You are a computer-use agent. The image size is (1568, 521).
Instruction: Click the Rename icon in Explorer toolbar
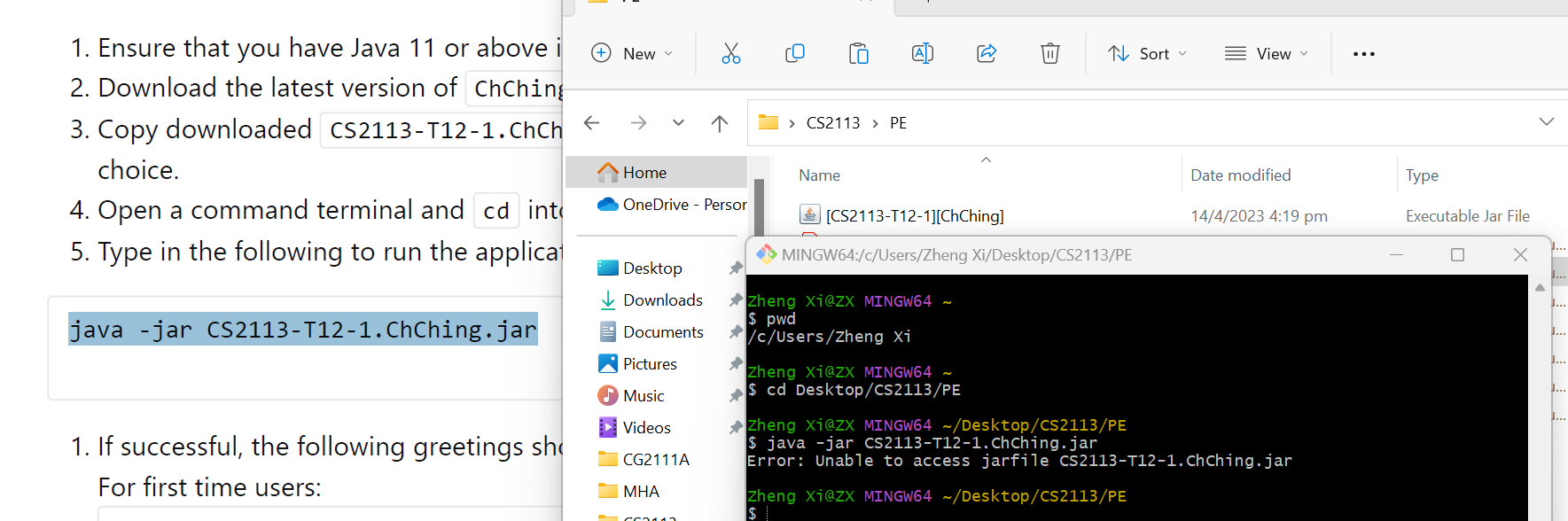[923, 53]
